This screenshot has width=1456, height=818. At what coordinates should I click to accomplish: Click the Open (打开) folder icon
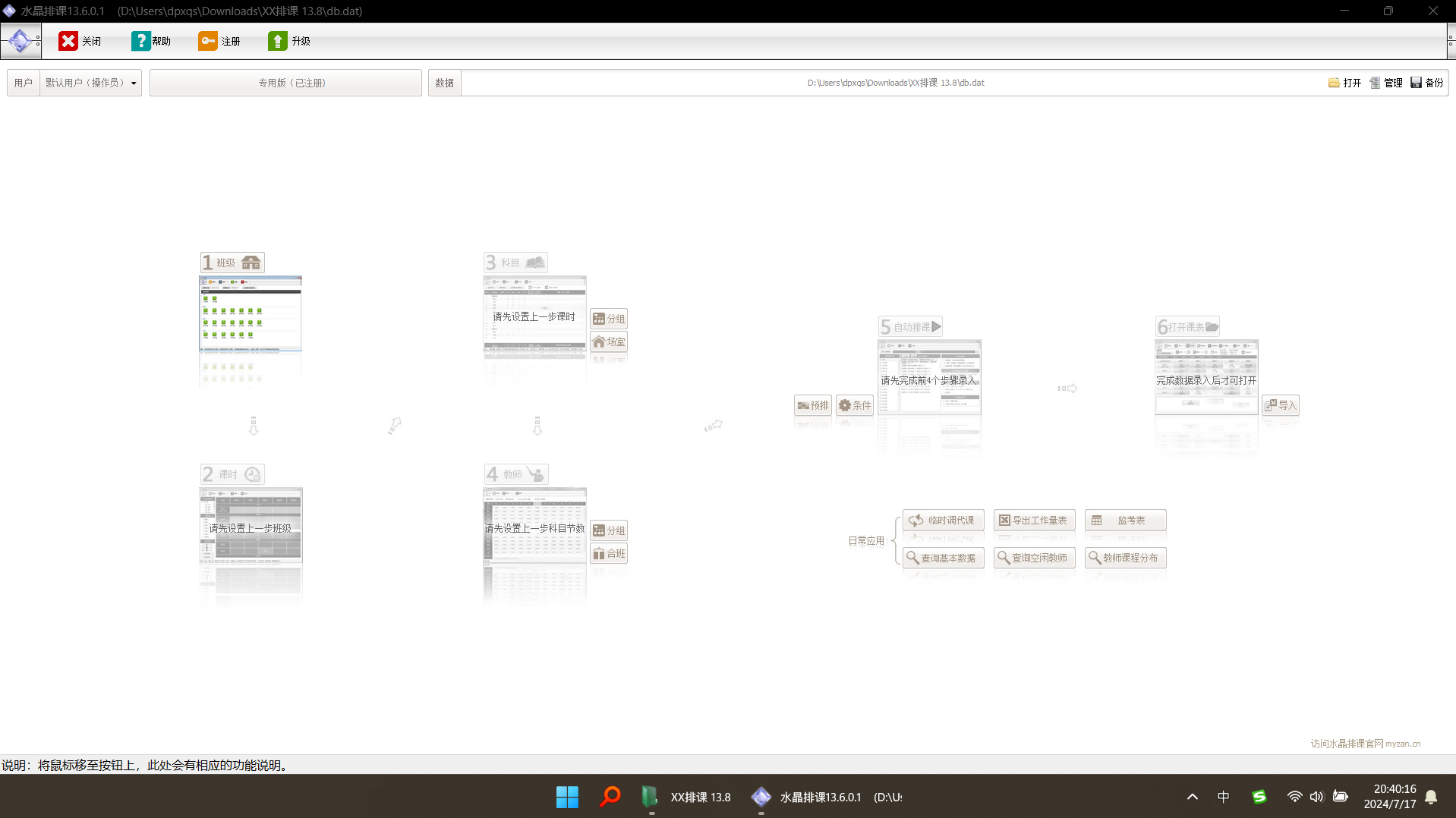click(x=1334, y=83)
